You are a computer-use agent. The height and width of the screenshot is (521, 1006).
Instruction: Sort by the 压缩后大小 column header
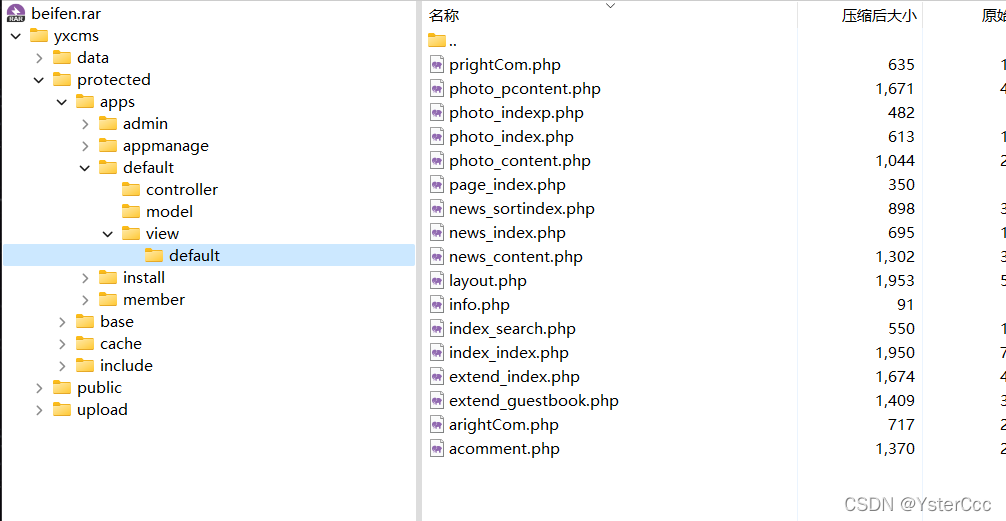click(x=878, y=16)
